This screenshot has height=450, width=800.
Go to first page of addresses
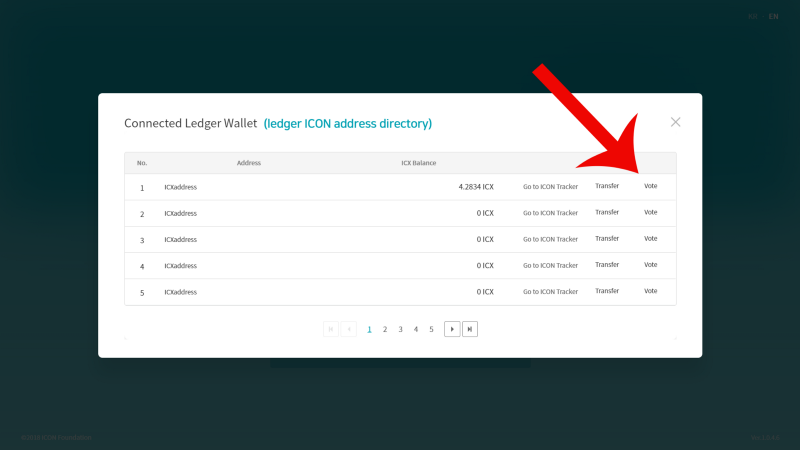[x=331, y=329]
